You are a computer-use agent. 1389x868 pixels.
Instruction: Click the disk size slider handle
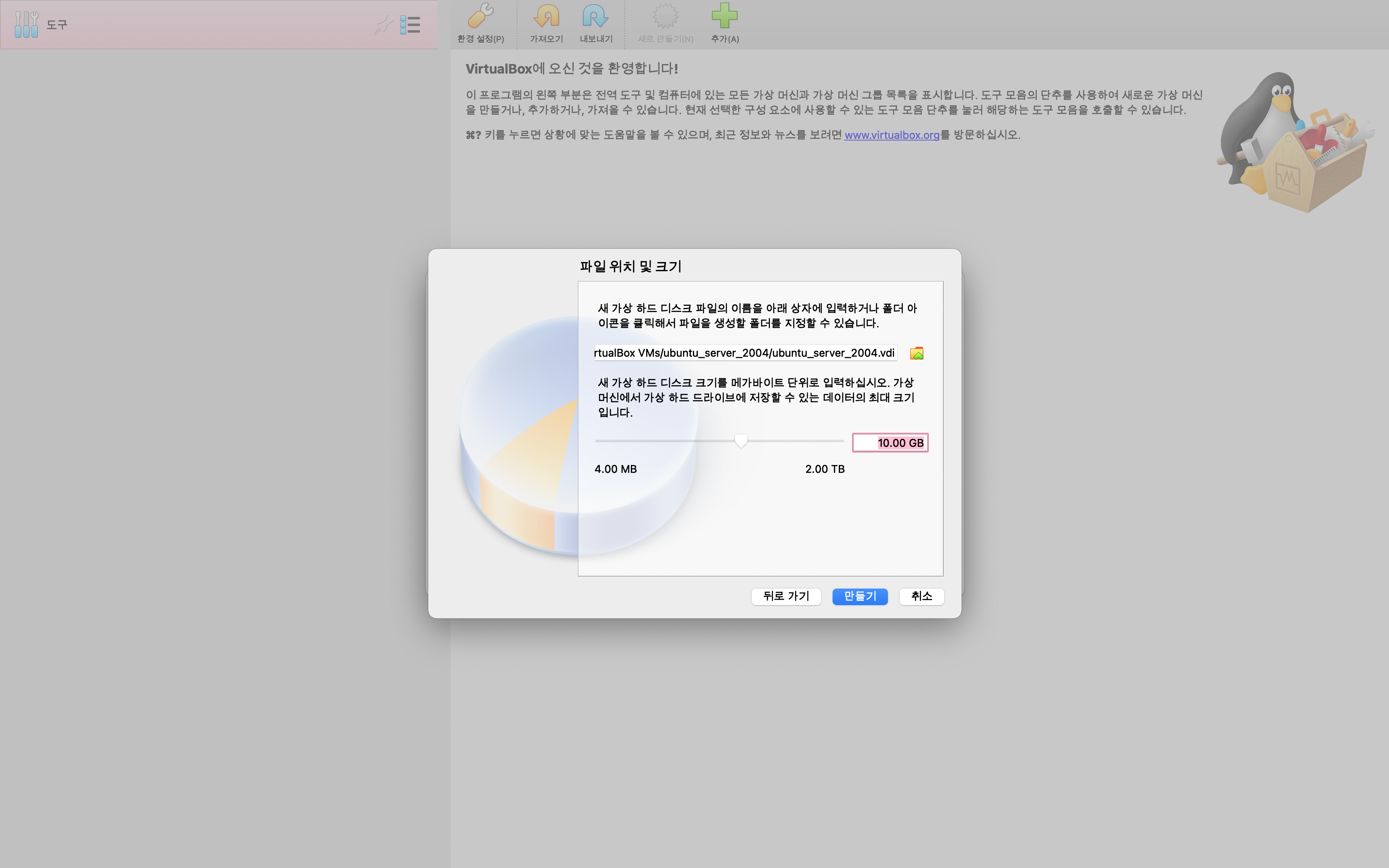741,441
